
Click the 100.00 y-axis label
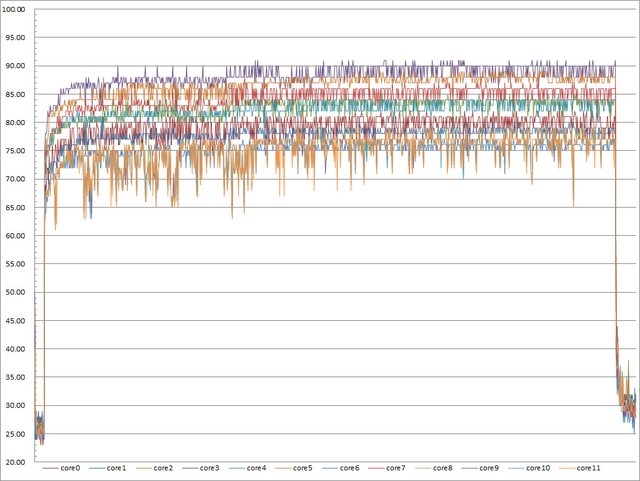[17, 10]
